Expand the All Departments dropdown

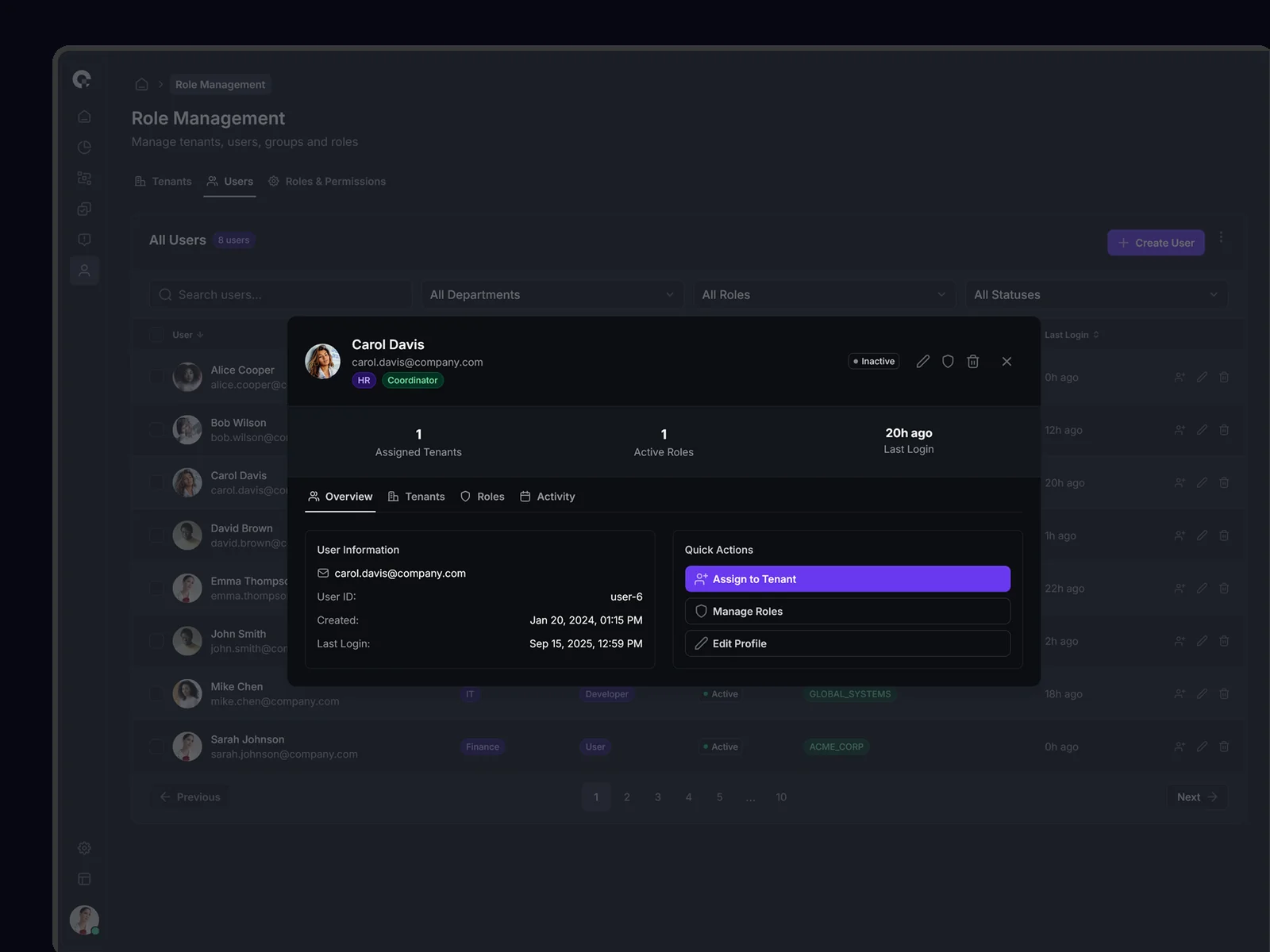pos(552,295)
